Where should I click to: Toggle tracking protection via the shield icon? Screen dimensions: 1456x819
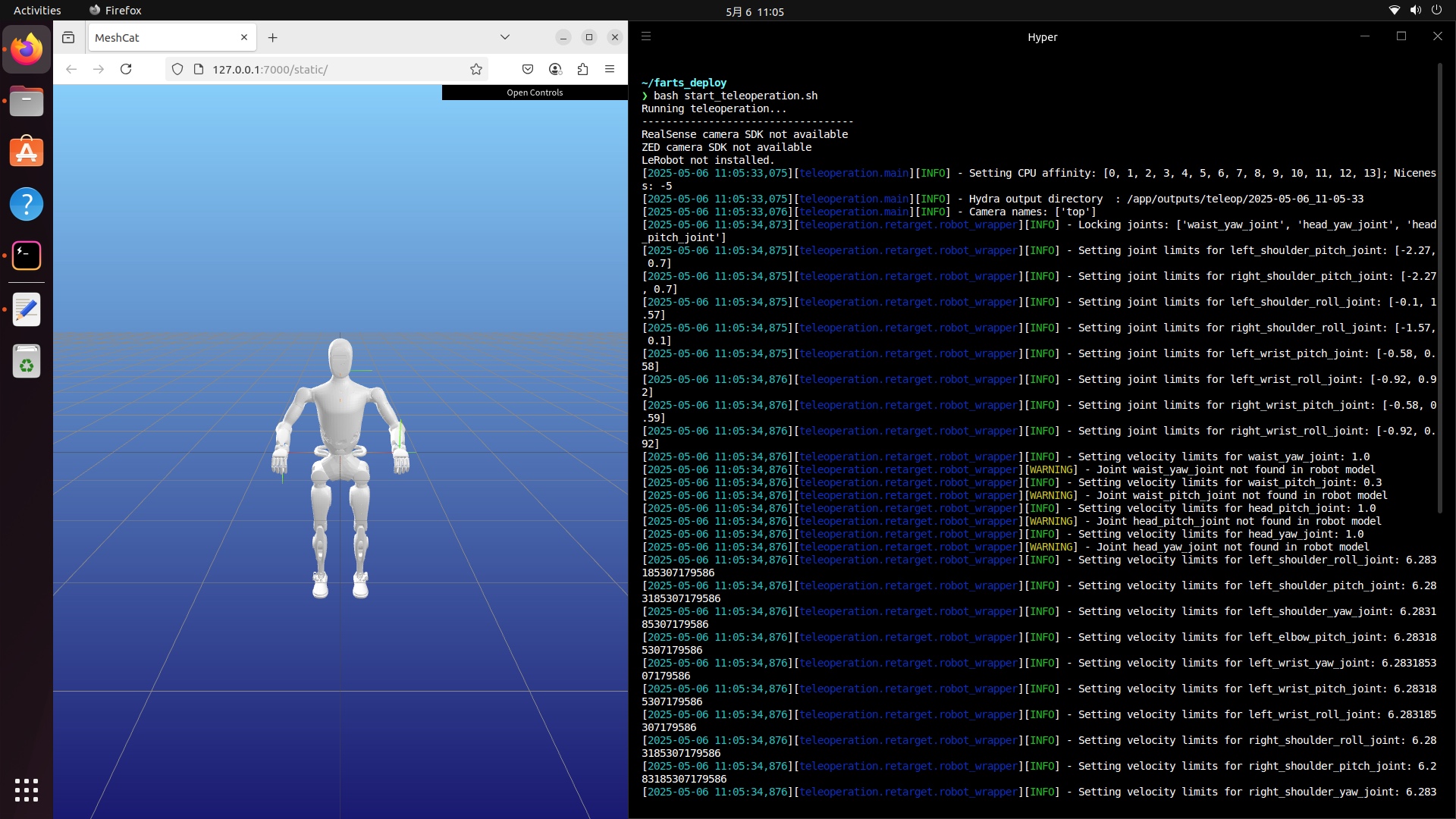tap(177, 69)
